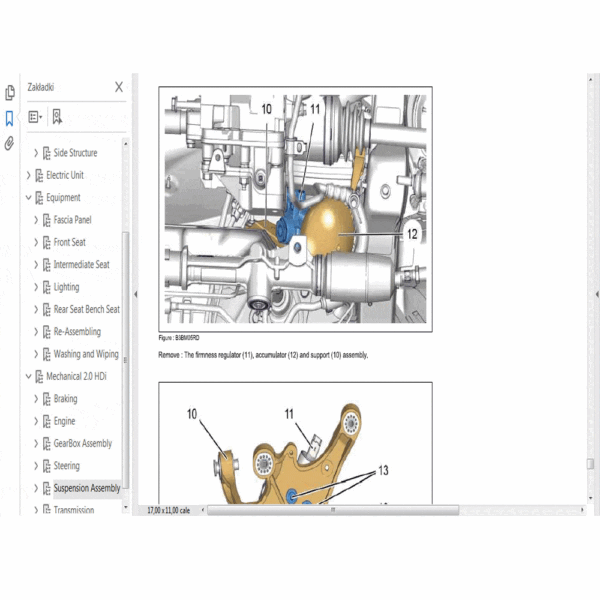This screenshot has height=600, width=600.
Task: Click the Engine bookmark page icon
Action: (x=46, y=421)
